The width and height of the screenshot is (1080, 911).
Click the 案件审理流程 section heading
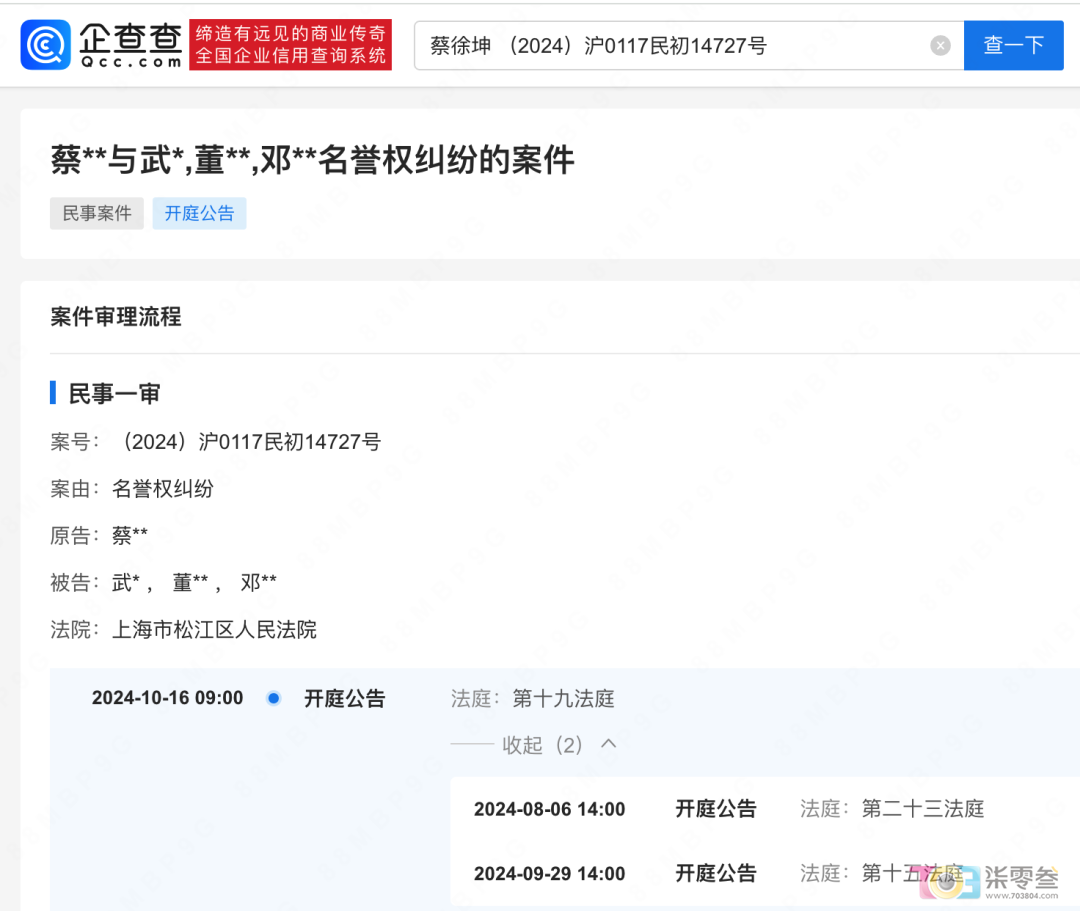[x=116, y=317]
